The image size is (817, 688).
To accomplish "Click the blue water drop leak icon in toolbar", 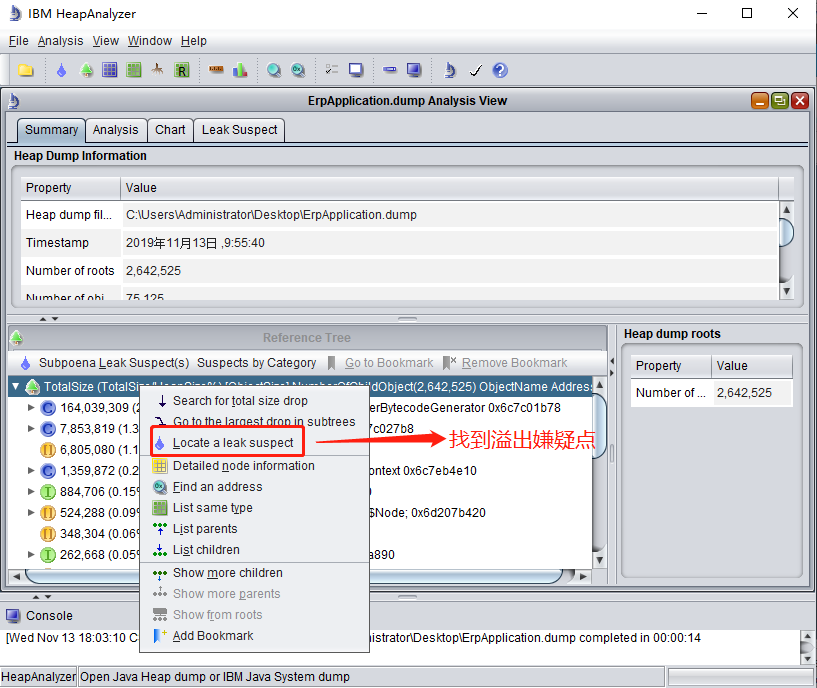I will pyautogui.click(x=61, y=70).
